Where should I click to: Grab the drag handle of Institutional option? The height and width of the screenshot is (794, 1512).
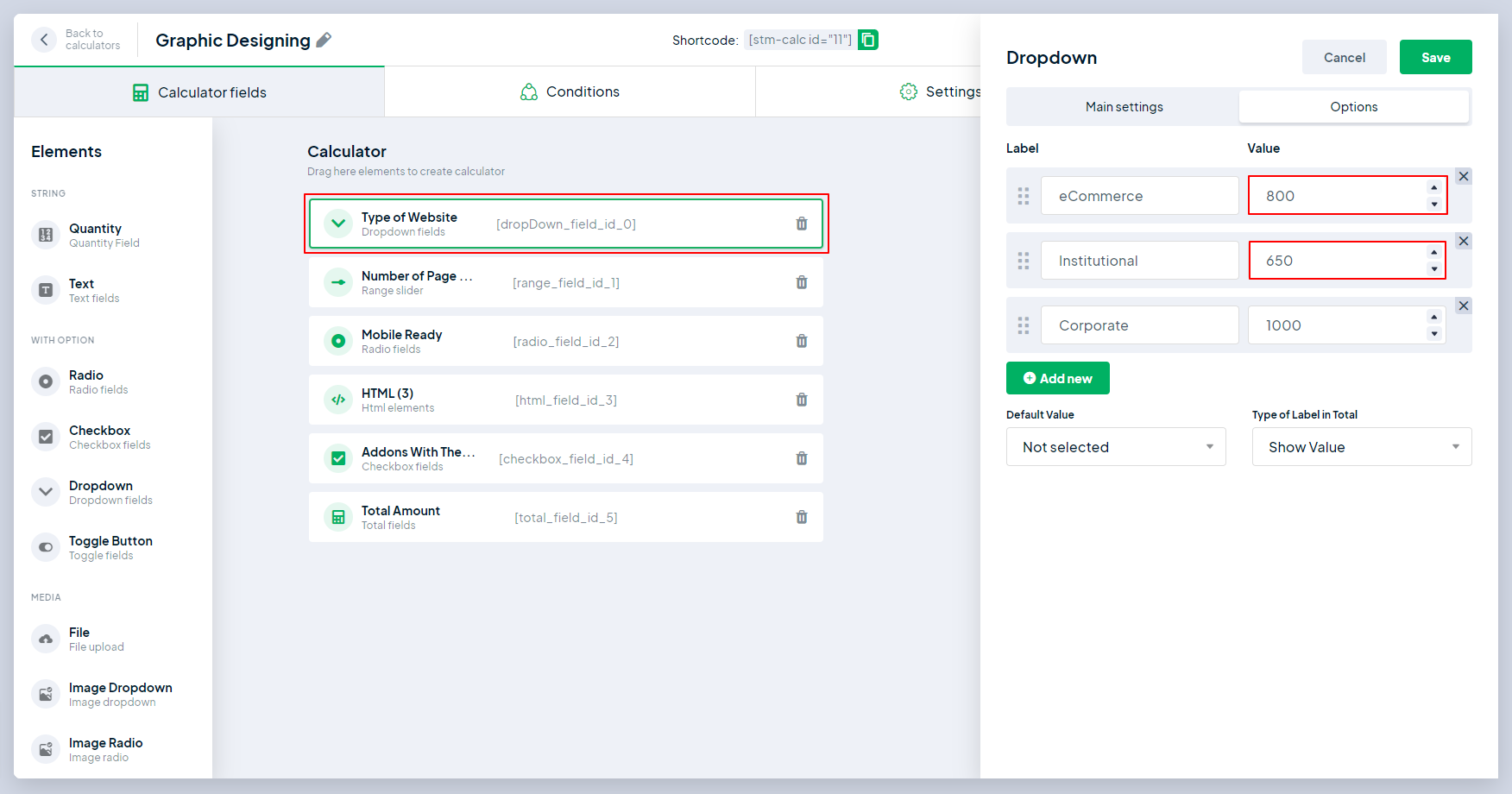(1024, 261)
